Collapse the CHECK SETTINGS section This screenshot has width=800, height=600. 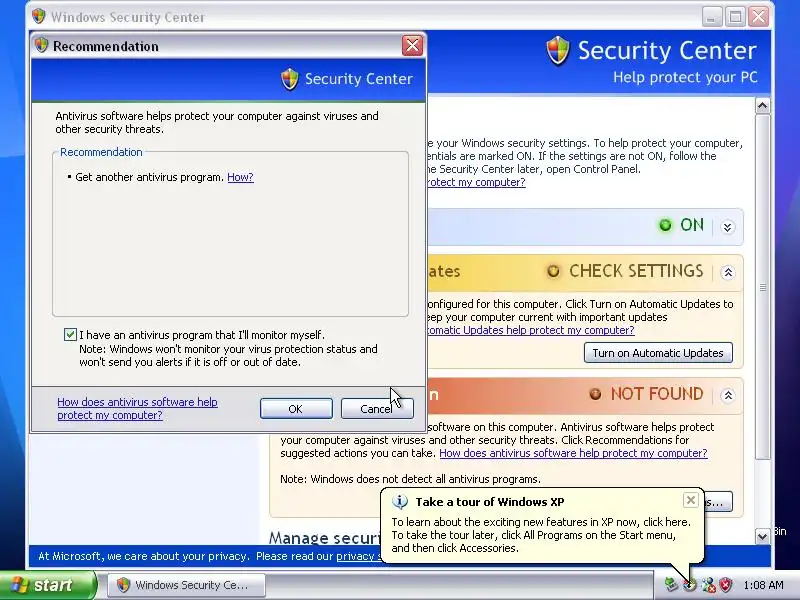point(728,272)
